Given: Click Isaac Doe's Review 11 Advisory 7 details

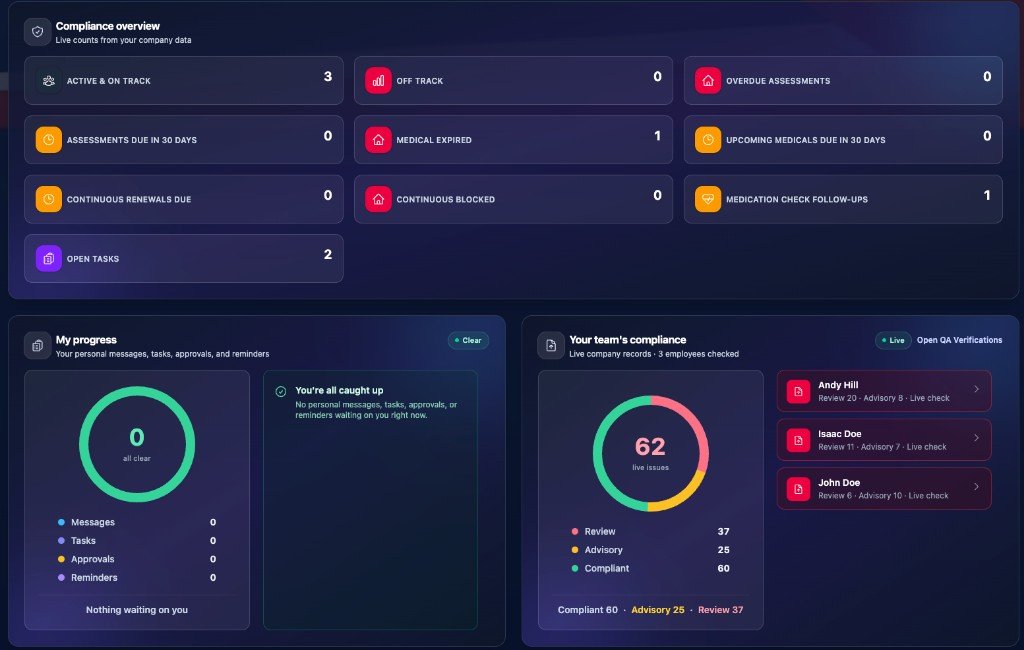Looking at the screenshot, I should 882,447.
